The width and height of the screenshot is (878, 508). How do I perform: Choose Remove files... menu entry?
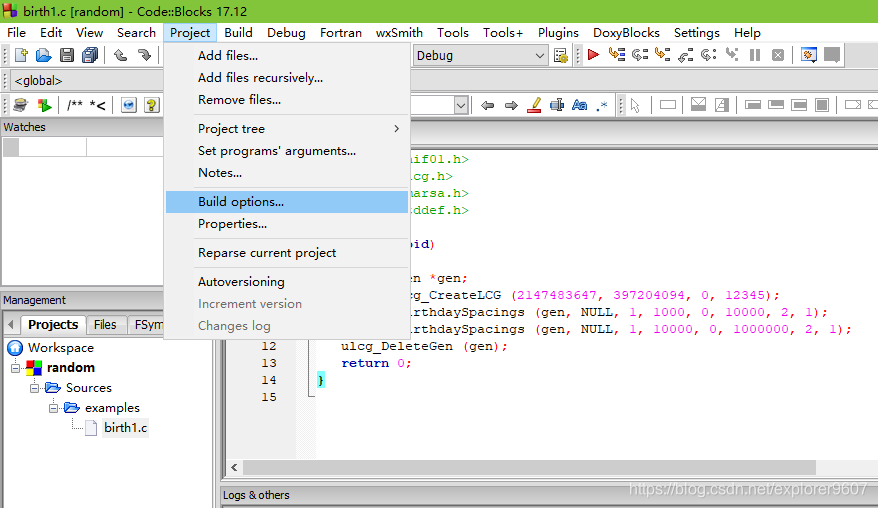(x=287, y=100)
